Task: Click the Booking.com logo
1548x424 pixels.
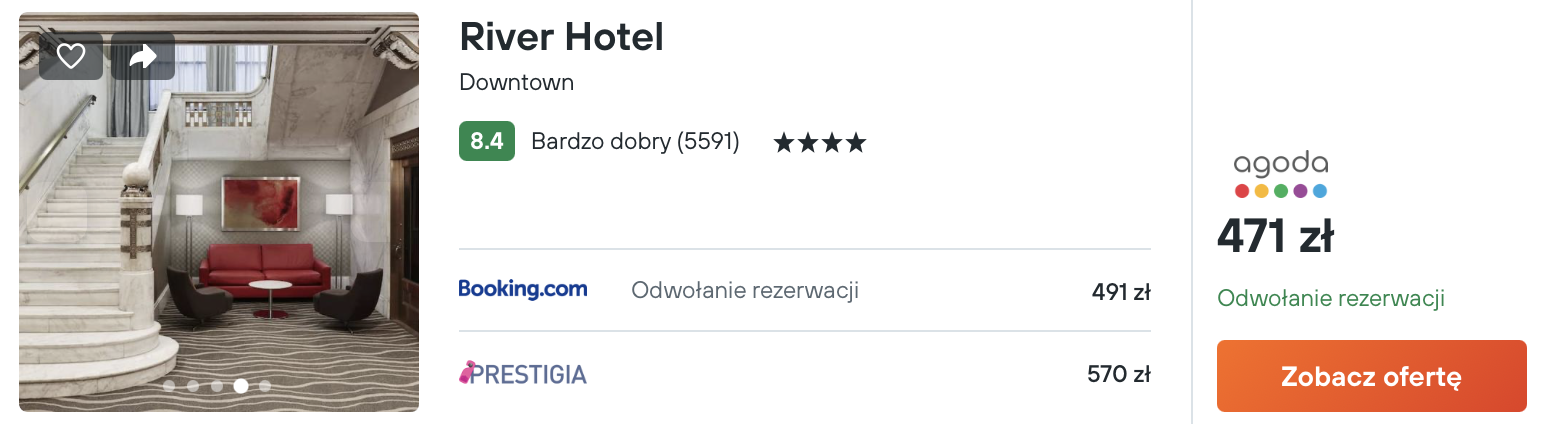Action: coord(523,290)
